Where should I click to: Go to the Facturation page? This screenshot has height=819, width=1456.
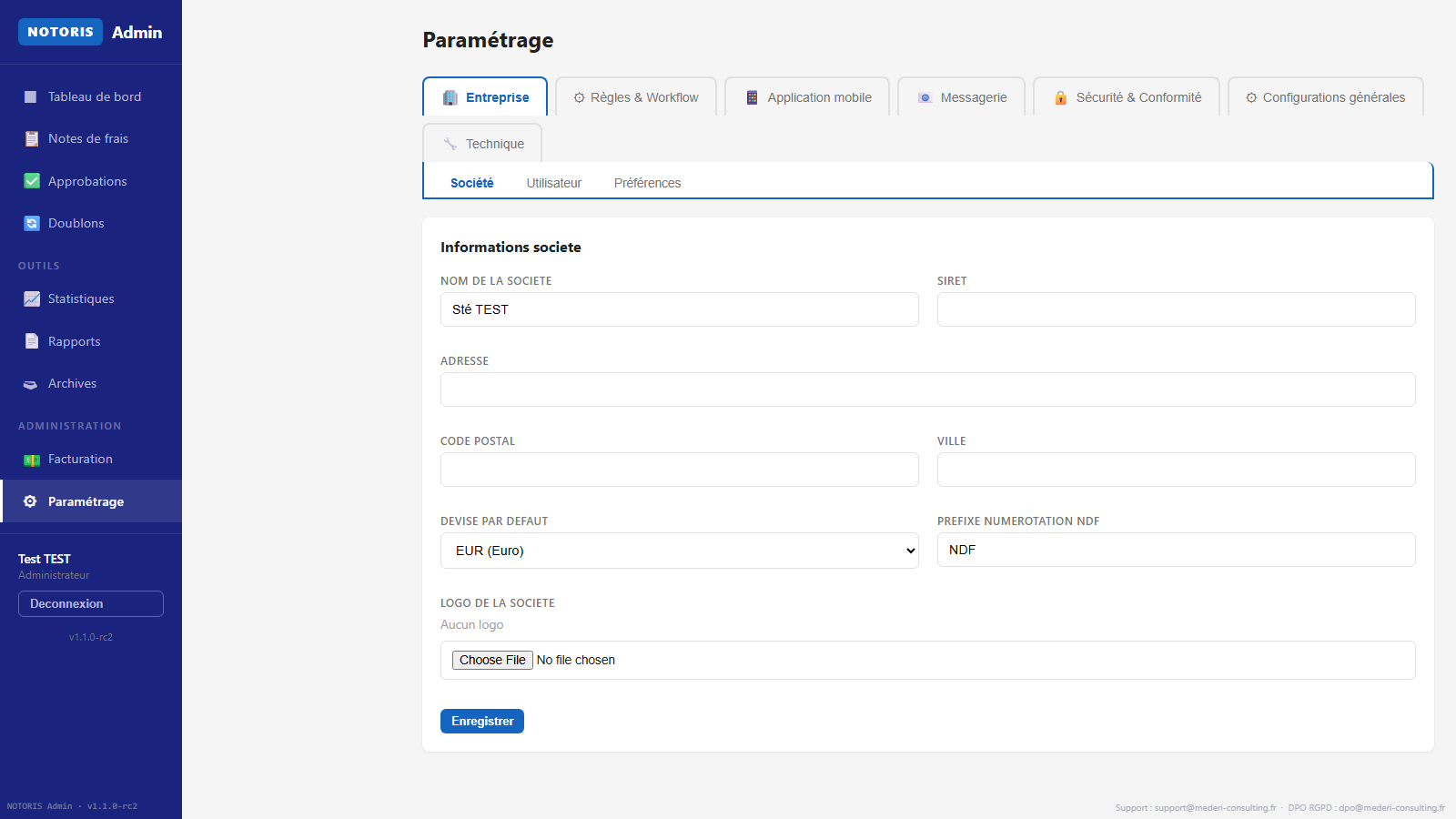click(x=91, y=459)
